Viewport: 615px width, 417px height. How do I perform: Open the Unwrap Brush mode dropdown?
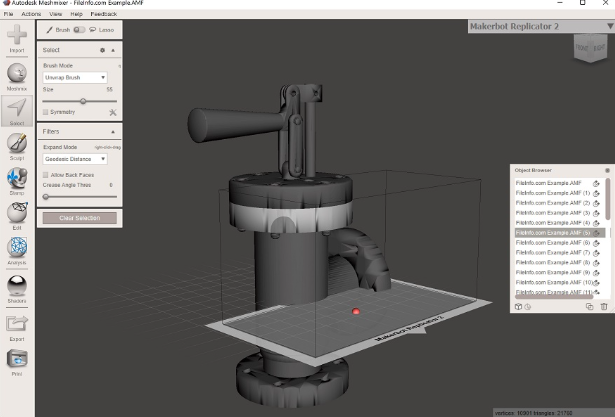pos(75,78)
